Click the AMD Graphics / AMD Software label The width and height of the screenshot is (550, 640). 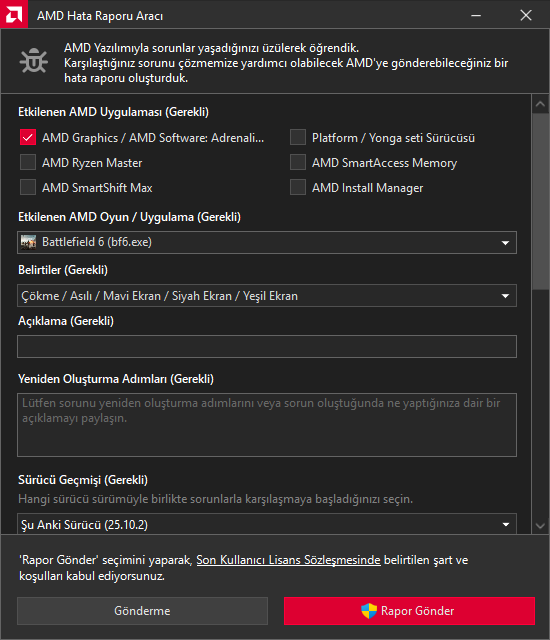point(153,138)
